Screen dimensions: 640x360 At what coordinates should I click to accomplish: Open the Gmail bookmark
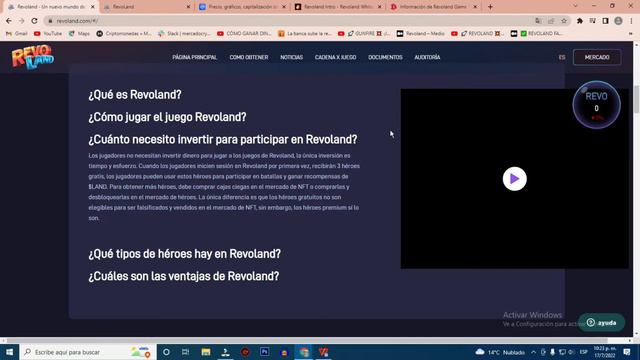[17, 33]
